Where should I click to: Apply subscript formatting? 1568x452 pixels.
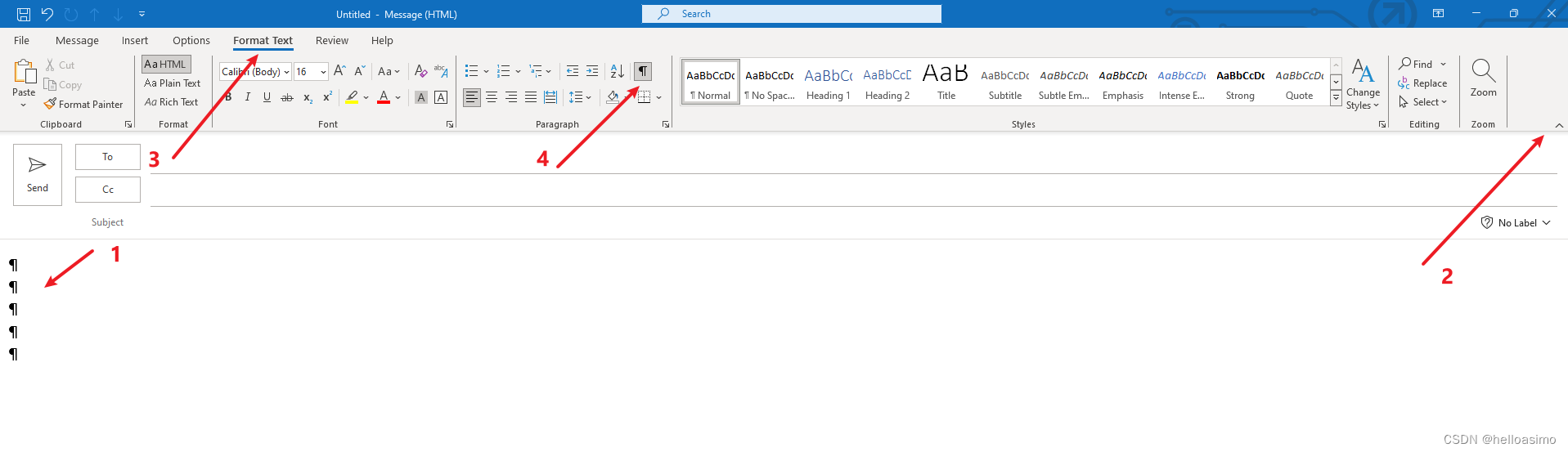[x=308, y=97]
